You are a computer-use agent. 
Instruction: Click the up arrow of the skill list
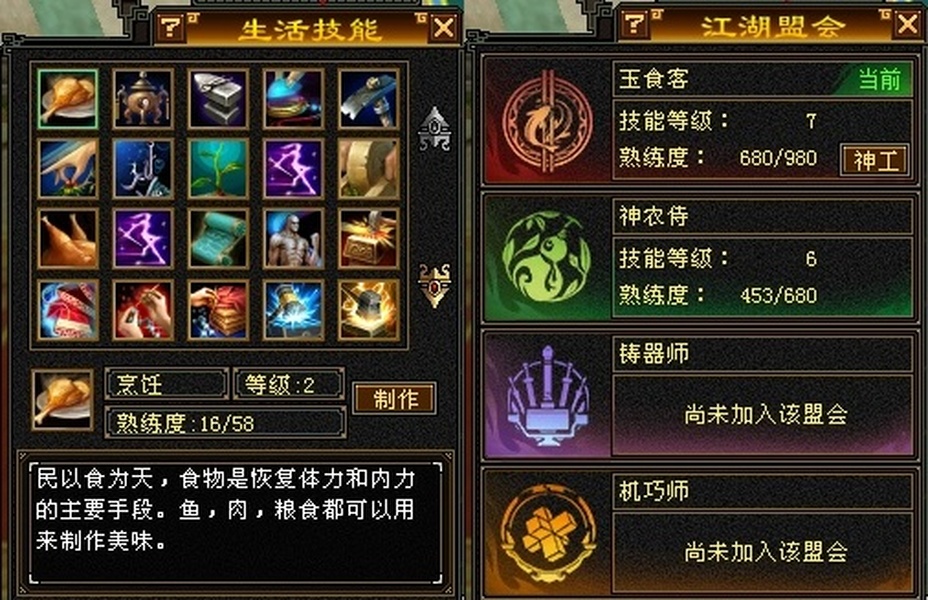(434, 129)
